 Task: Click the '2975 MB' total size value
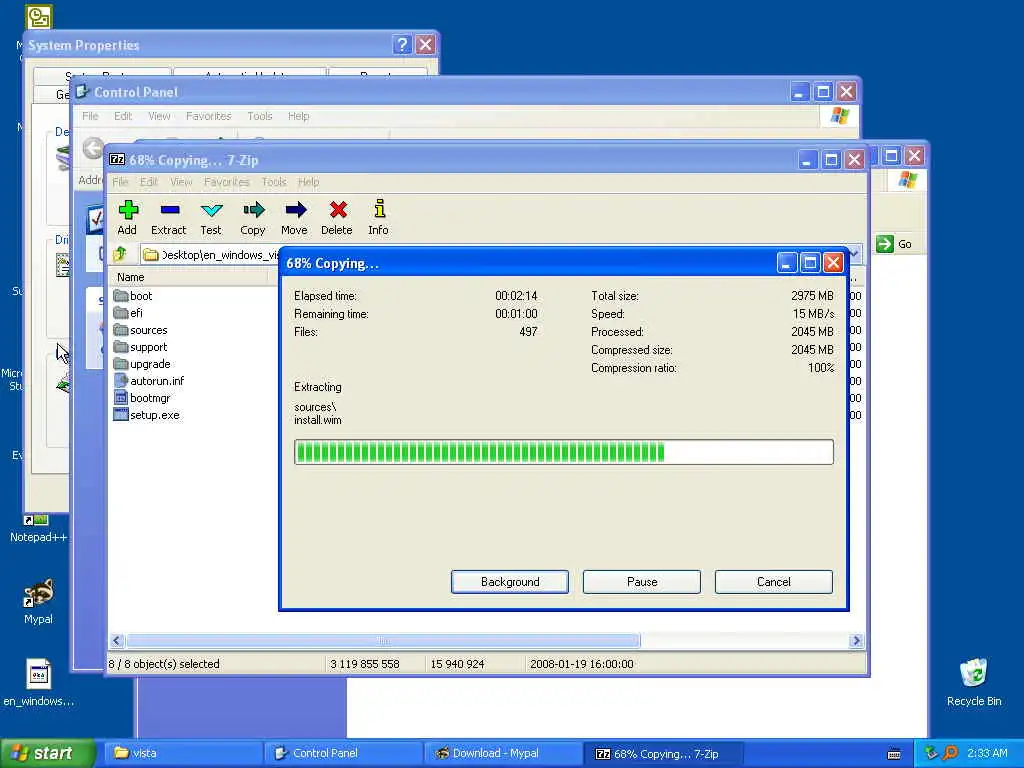(x=812, y=296)
